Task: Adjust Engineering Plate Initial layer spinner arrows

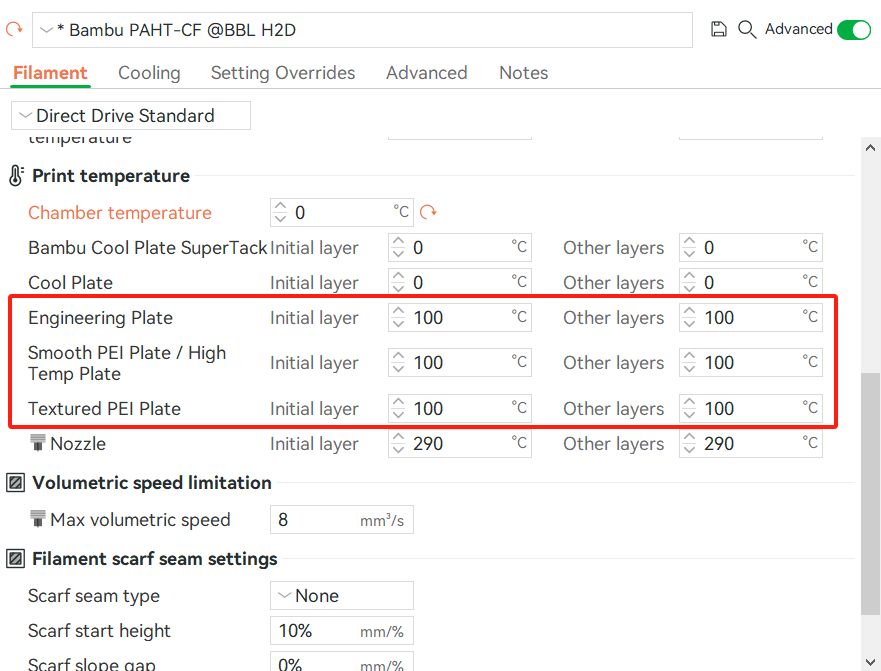Action: point(398,318)
